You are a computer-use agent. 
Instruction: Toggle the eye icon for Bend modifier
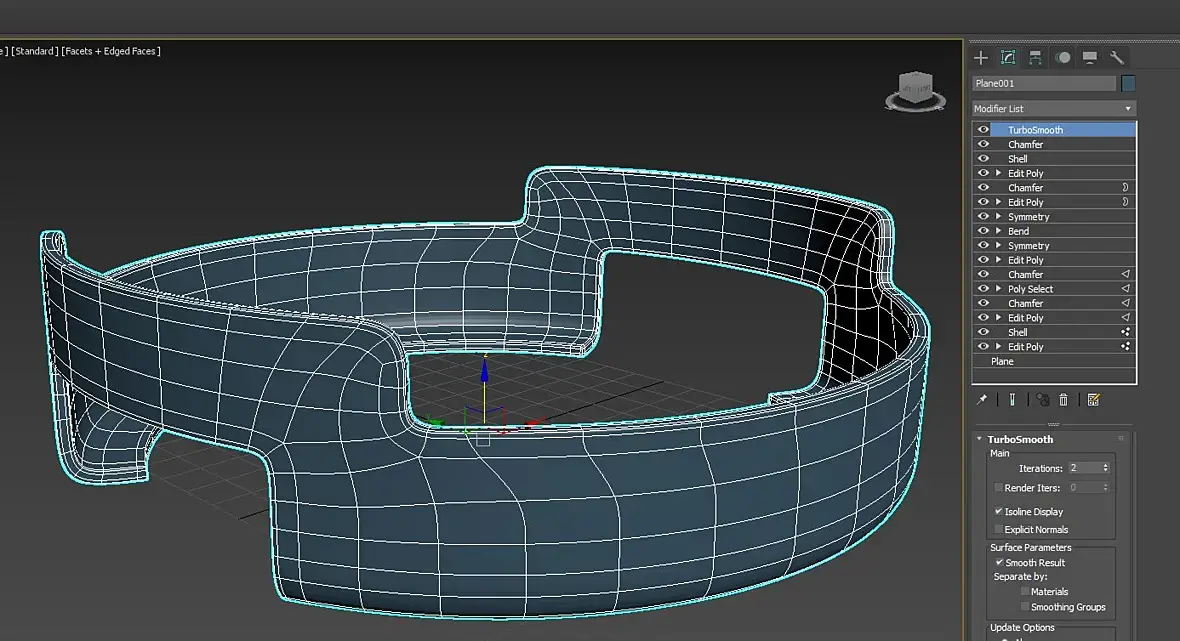click(x=983, y=231)
